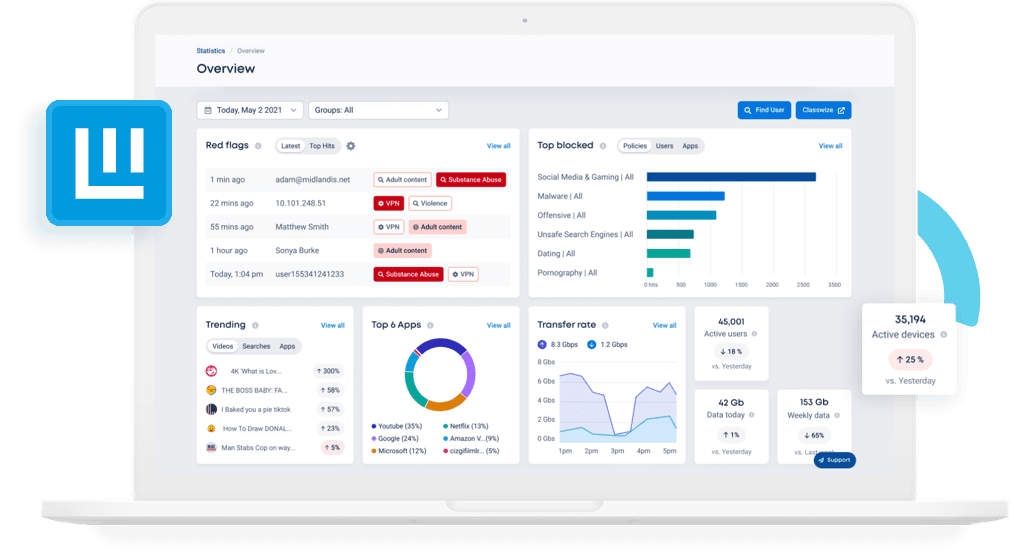1012x550 pixels.
Task: Switch Red flags to Top Hits view
Action: (x=322, y=146)
